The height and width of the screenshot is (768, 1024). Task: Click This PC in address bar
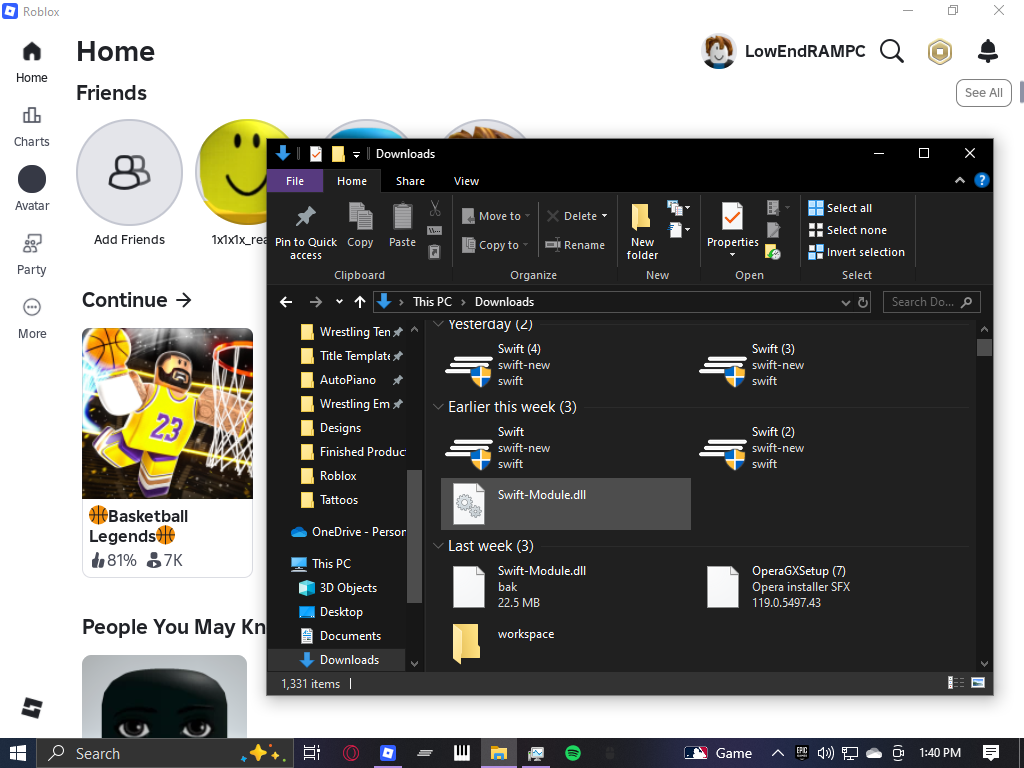tap(432, 302)
